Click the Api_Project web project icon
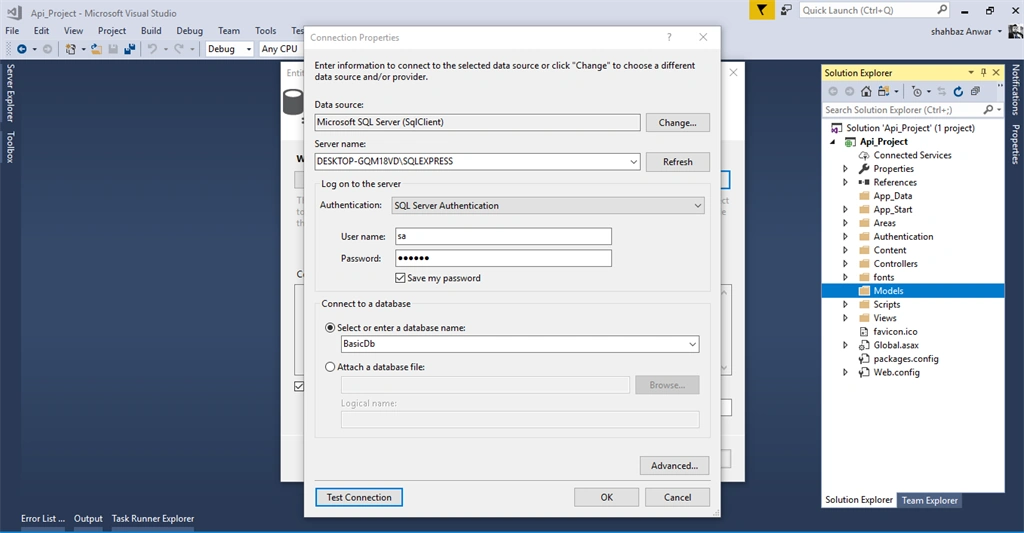 850,142
